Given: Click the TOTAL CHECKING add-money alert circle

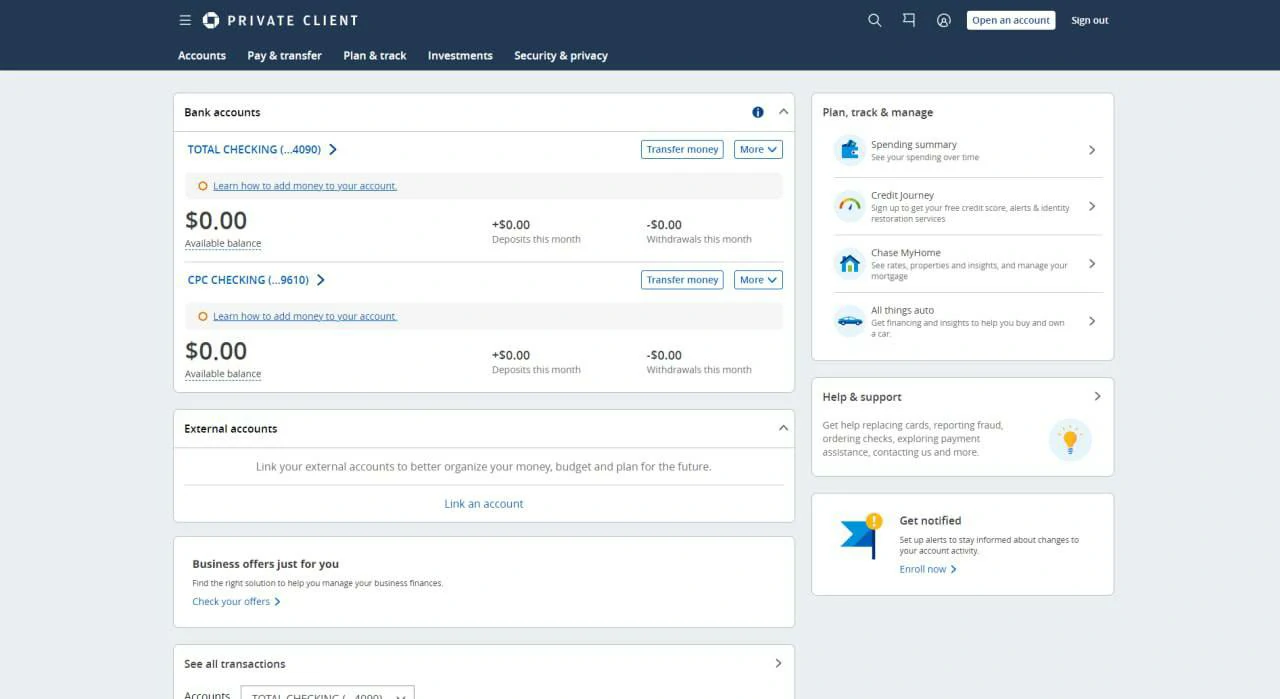Looking at the screenshot, I should coord(203,186).
